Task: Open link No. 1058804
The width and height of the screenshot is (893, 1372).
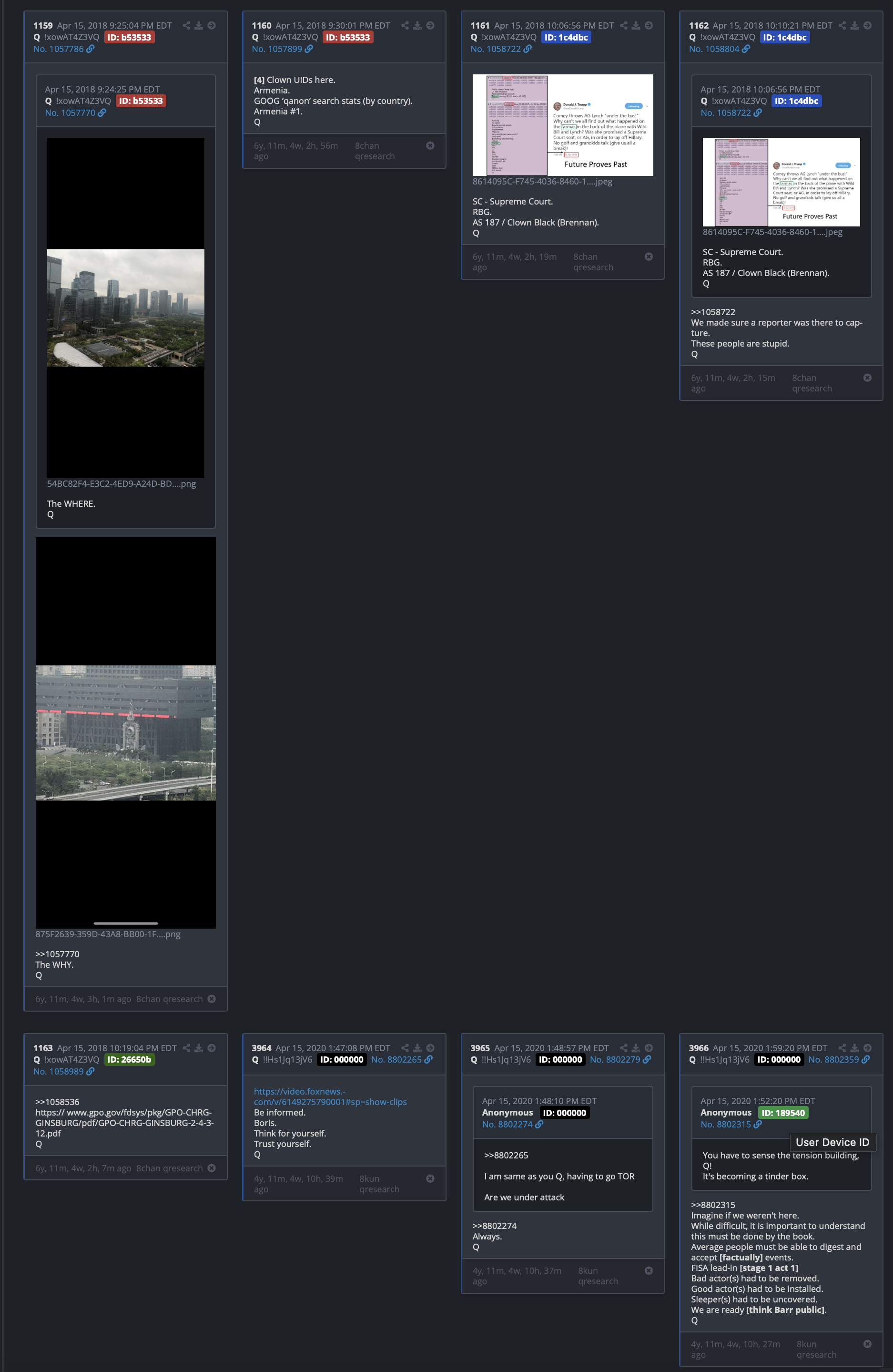Action: point(720,49)
